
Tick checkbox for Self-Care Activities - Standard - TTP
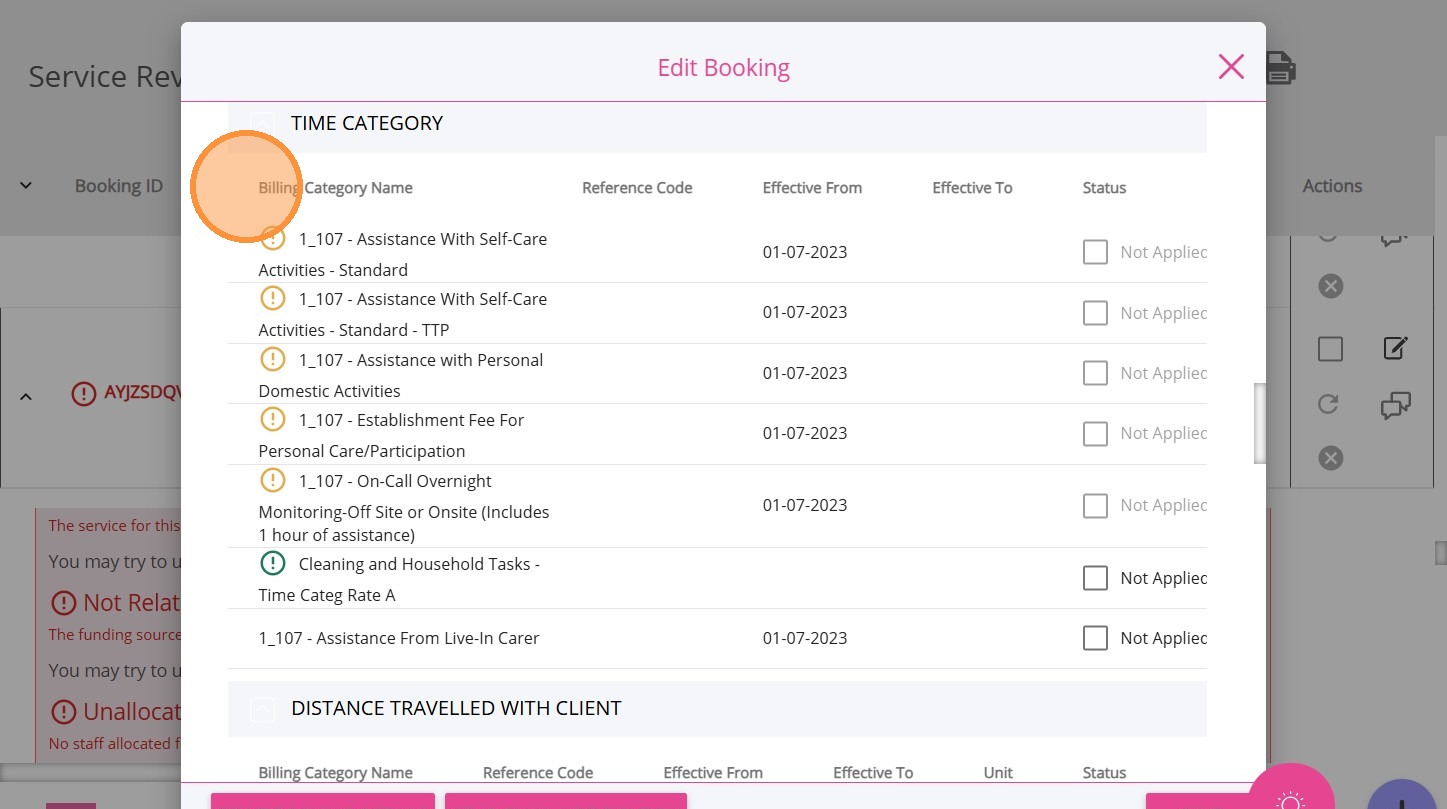pyautogui.click(x=1095, y=313)
